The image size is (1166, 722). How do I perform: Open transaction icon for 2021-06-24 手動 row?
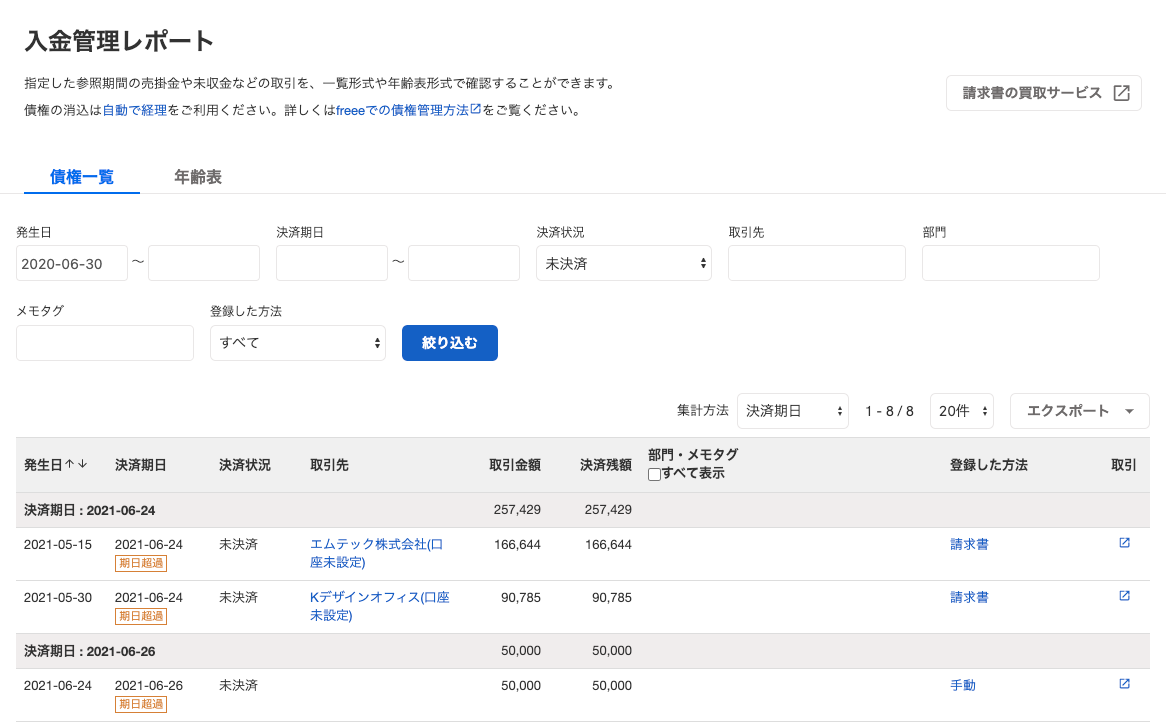point(1124,683)
